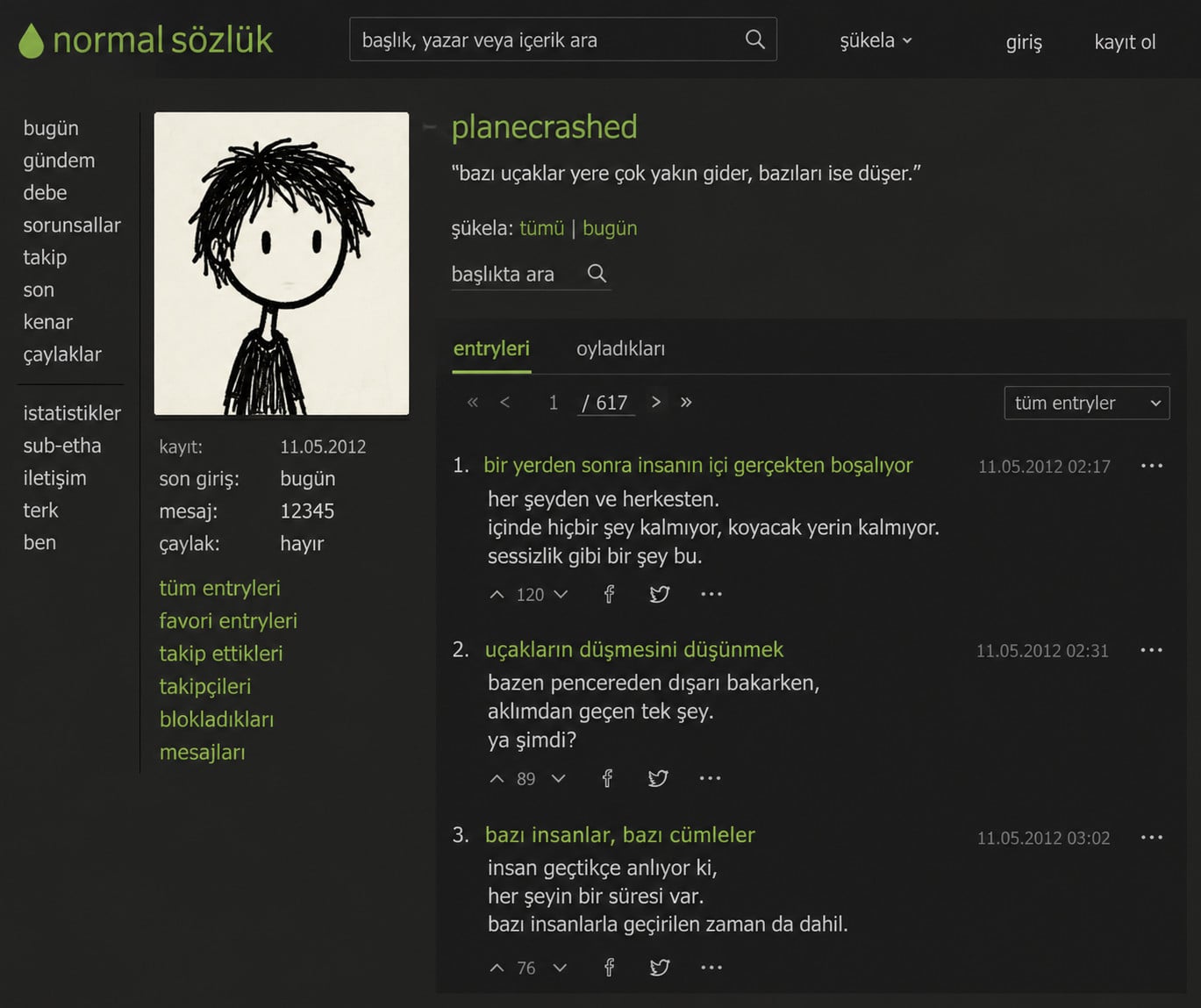Upvote the entry with 76 votes
The height and width of the screenshot is (1008, 1201).
497,967
